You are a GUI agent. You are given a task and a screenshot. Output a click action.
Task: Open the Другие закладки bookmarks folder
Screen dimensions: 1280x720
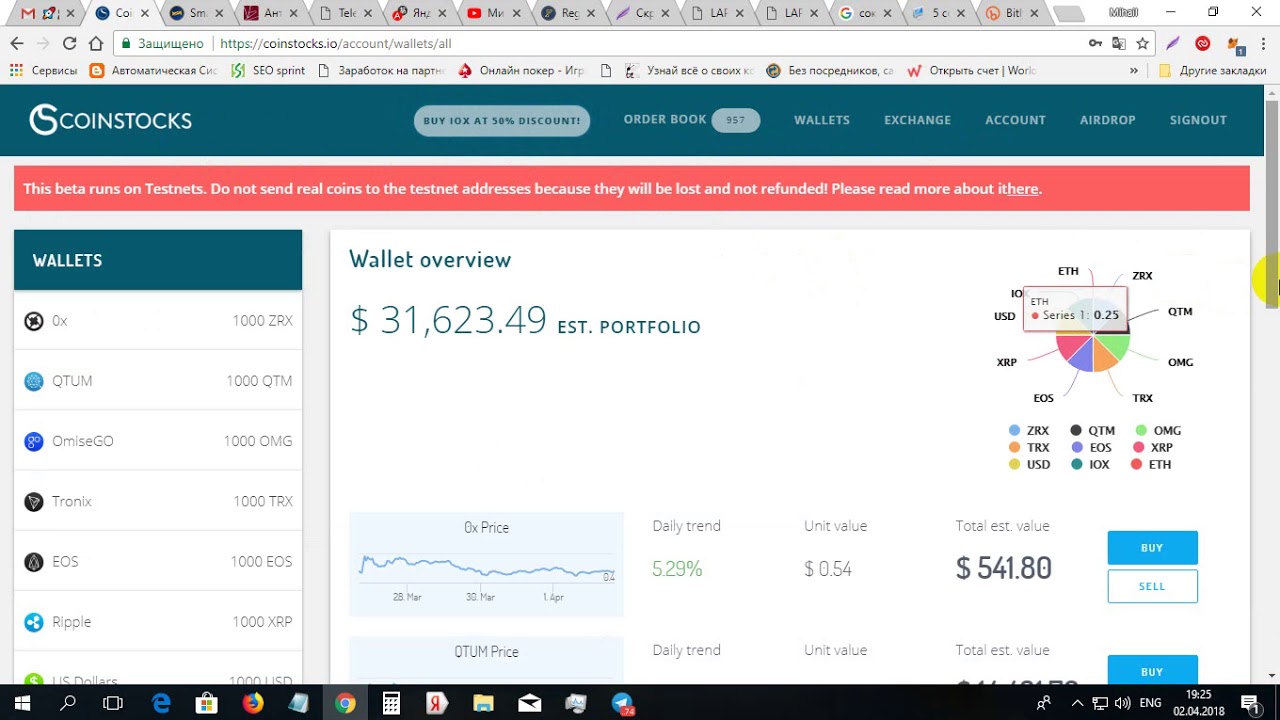click(1212, 71)
